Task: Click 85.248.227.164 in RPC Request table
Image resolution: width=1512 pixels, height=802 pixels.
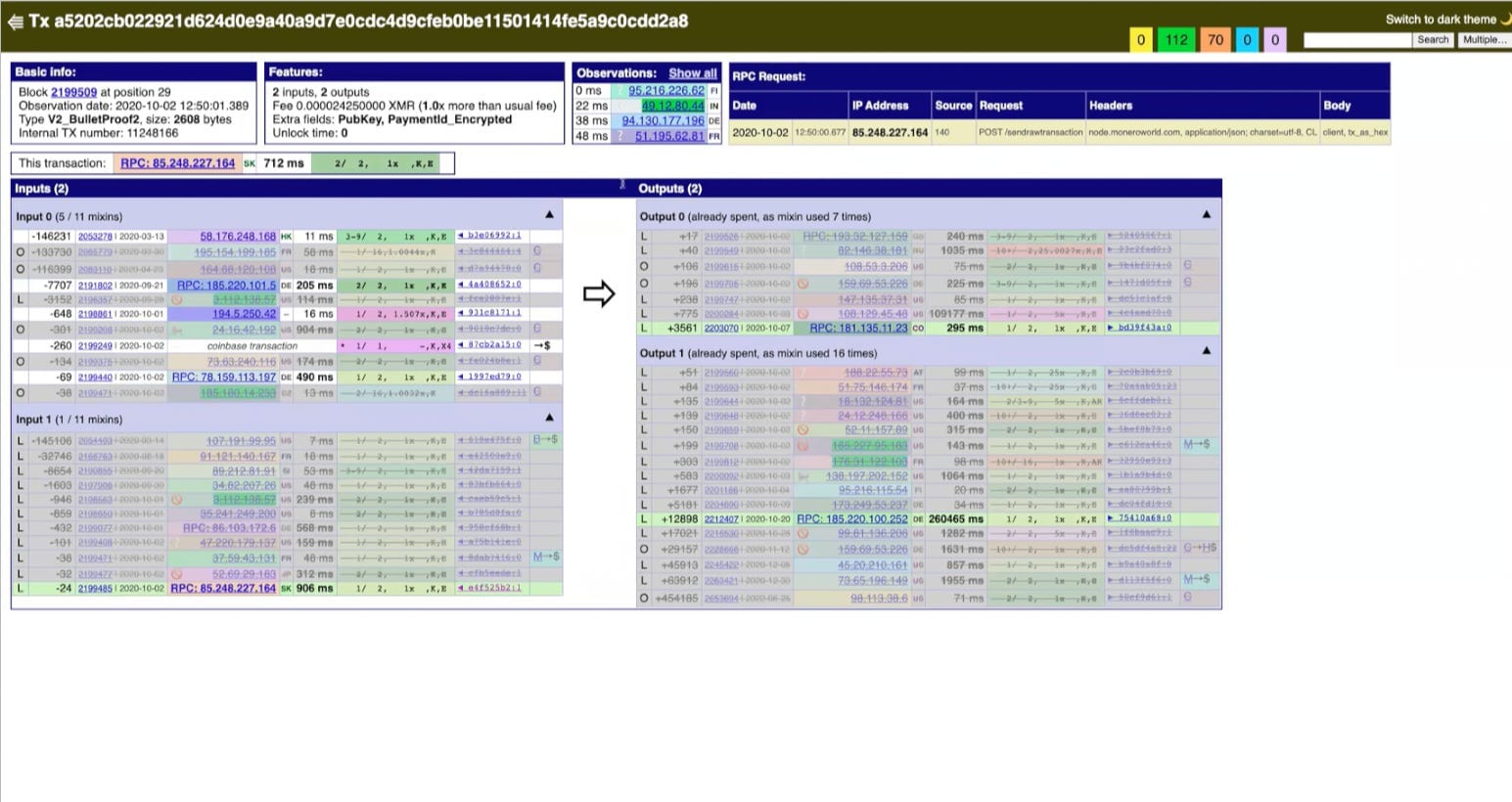Action: click(890, 132)
